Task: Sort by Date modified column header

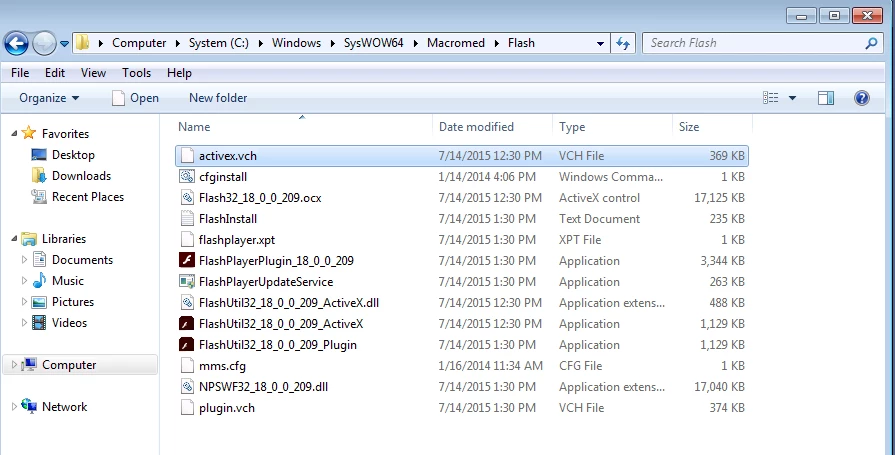Action: [x=476, y=127]
